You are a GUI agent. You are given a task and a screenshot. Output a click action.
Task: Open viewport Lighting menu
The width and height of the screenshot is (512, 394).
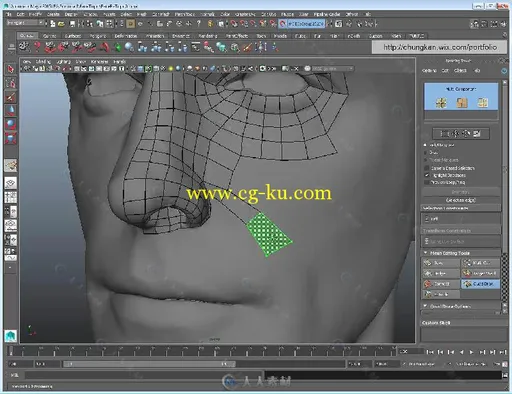[x=63, y=62]
